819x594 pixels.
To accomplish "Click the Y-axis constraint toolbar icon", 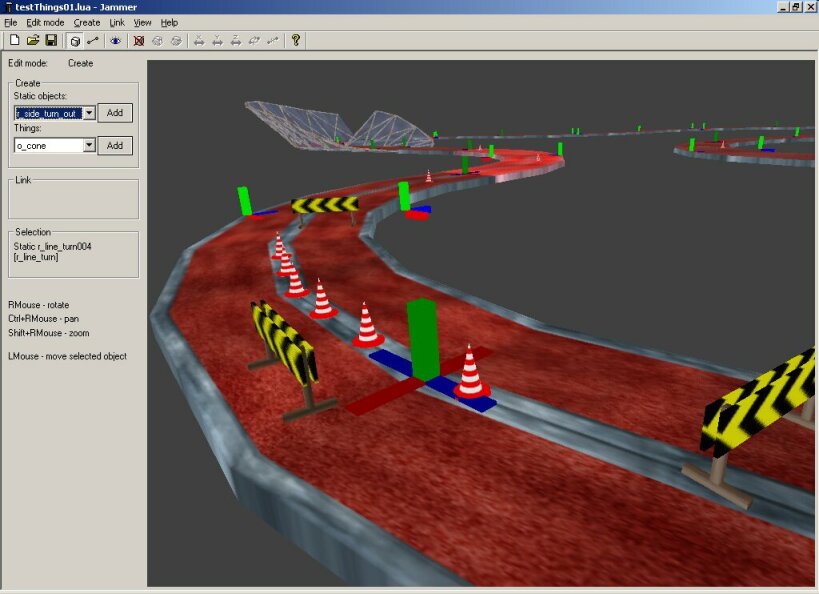I will click(x=217, y=41).
